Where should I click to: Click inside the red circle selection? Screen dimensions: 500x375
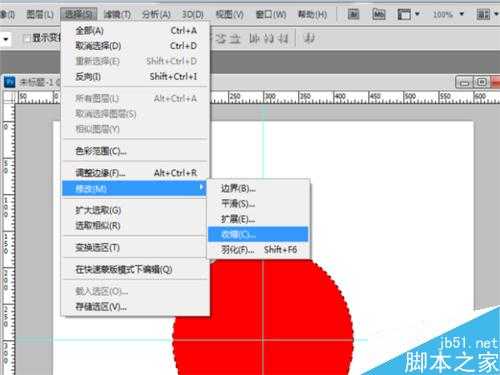263,317
